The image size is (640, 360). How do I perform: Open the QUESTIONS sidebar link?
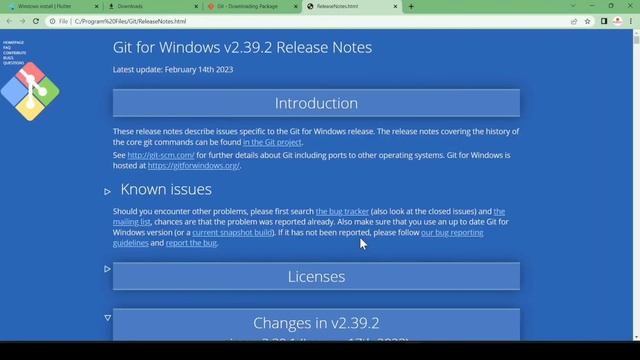[13, 63]
